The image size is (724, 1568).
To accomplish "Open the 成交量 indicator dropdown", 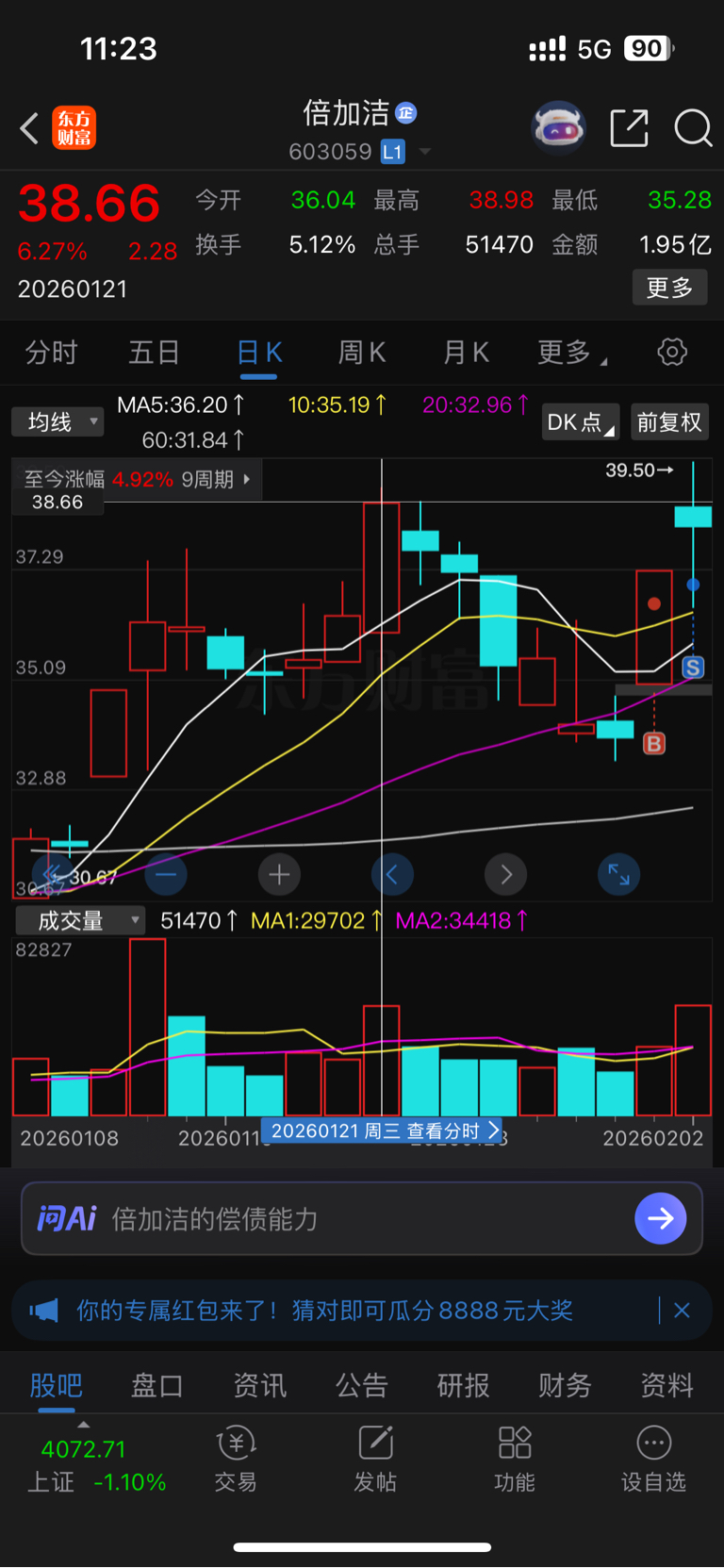I will pos(80,920).
